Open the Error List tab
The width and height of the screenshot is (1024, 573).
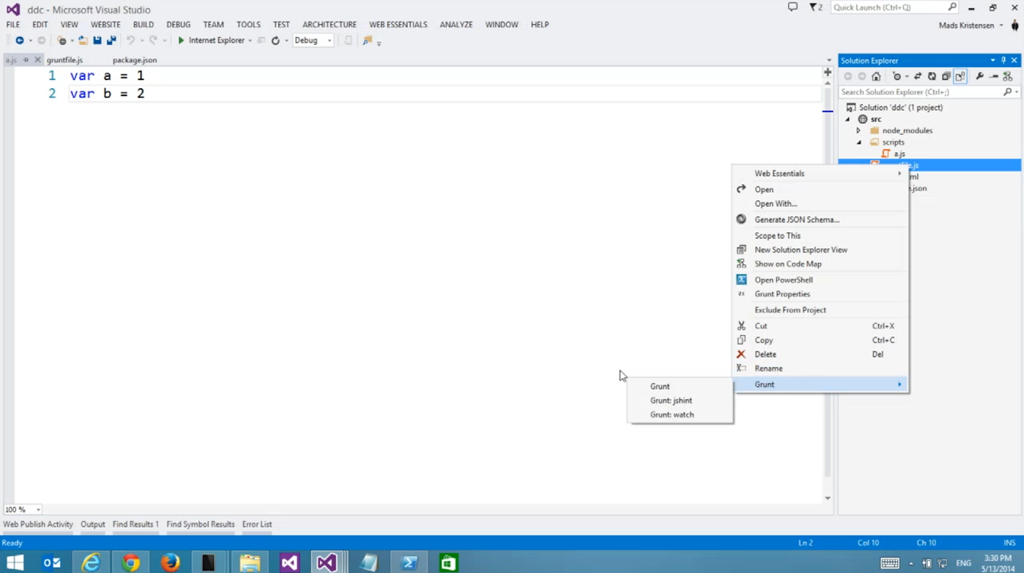[x=257, y=524]
